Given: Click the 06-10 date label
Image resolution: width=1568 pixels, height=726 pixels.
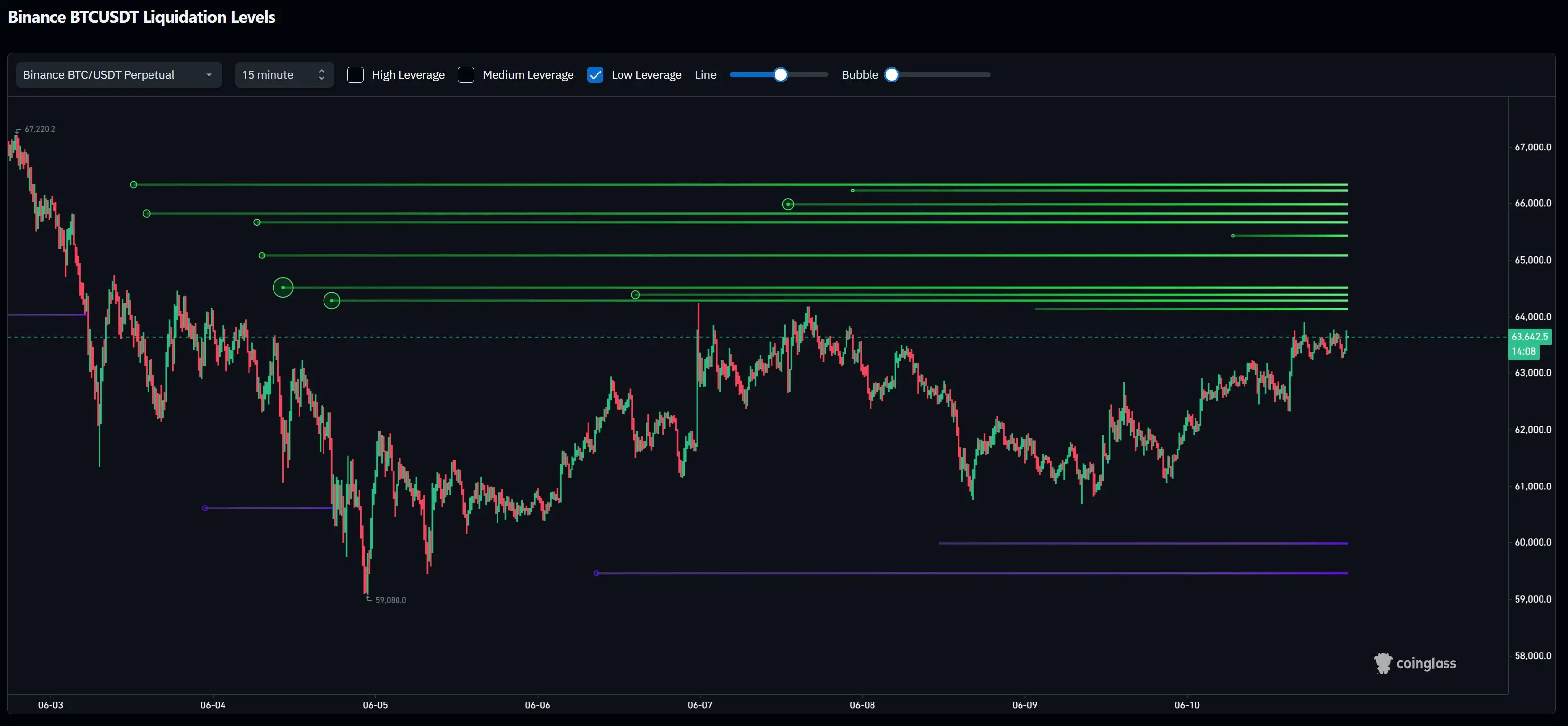Looking at the screenshot, I should click(1187, 705).
